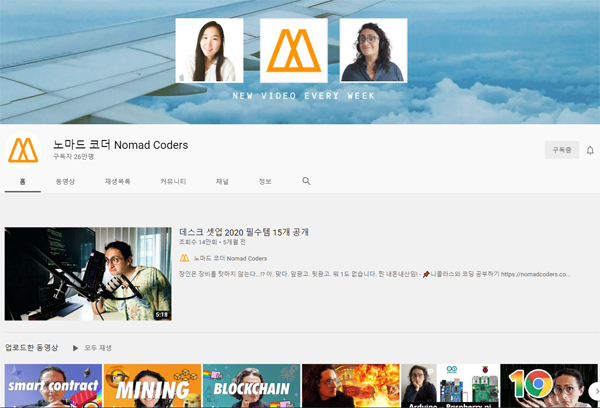Screen dimensions: 600x408
Task: Select the 홈 tab
Action: pos(23,181)
